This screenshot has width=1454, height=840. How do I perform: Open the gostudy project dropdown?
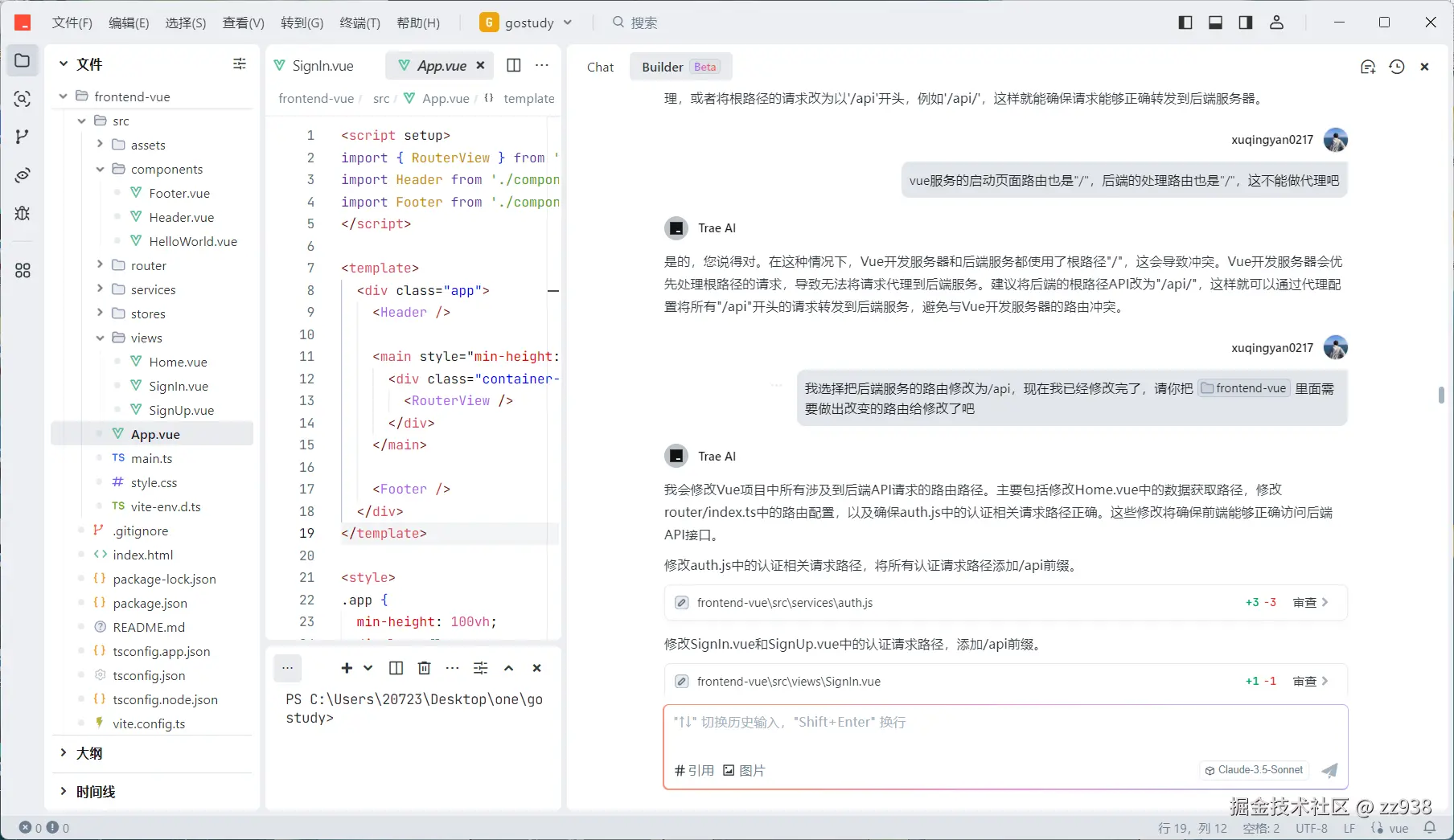point(526,23)
